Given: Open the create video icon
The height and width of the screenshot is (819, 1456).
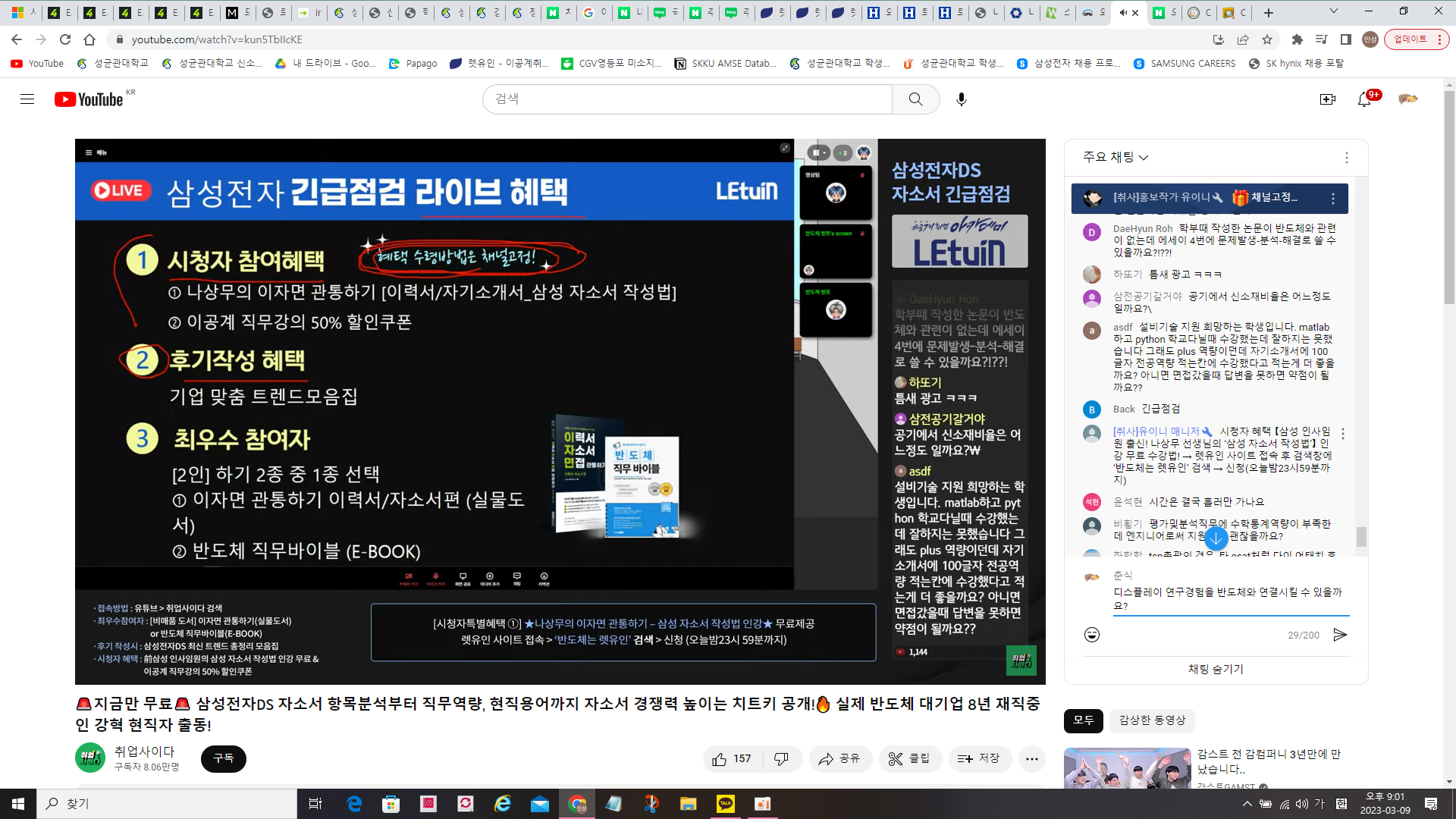Looking at the screenshot, I should pyautogui.click(x=1327, y=99).
